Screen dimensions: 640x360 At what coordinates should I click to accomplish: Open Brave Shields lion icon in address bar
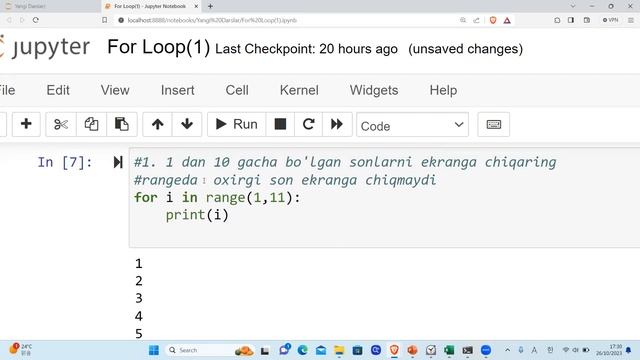coord(493,20)
